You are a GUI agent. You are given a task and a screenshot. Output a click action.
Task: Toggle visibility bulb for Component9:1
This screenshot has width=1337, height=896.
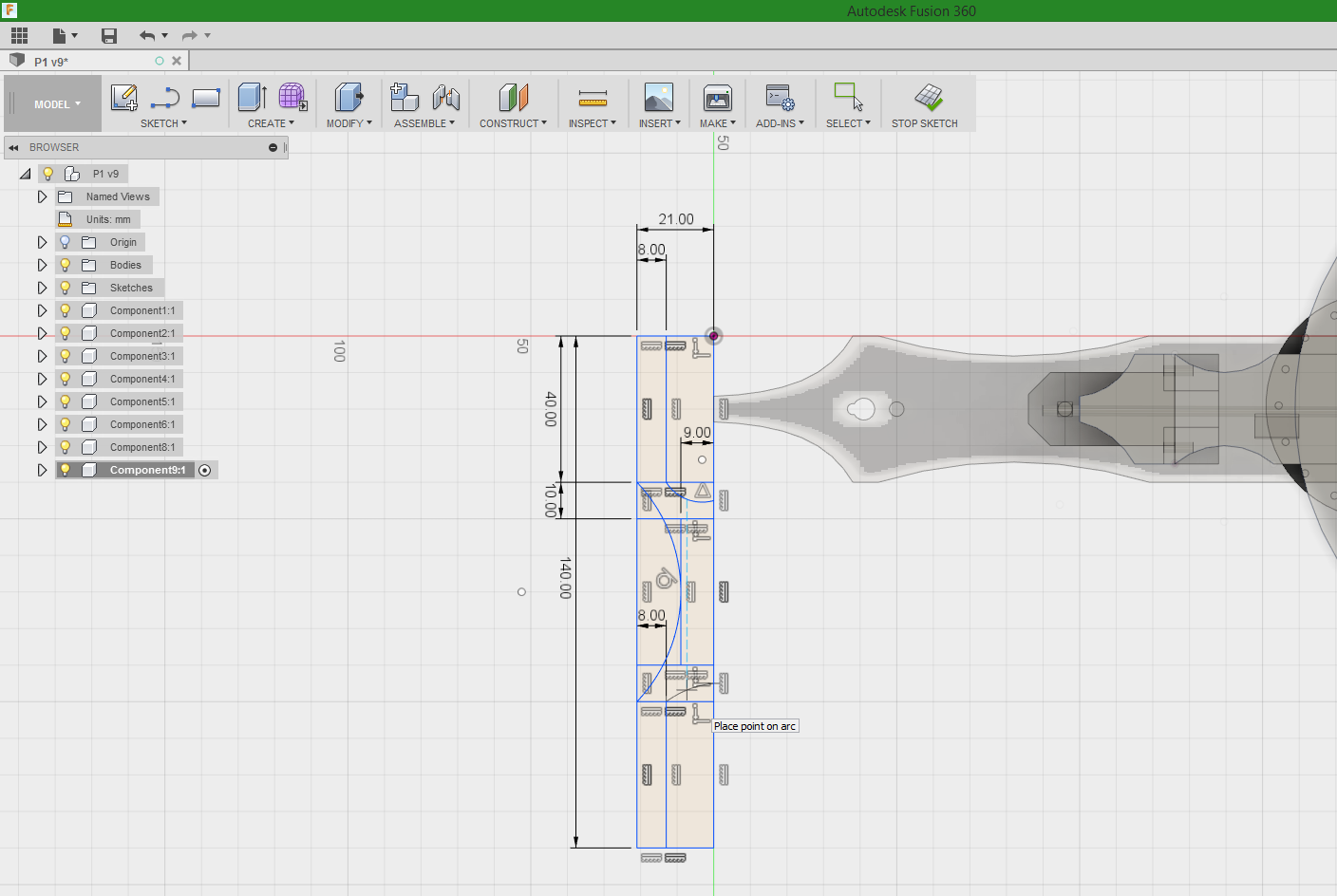click(66, 470)
